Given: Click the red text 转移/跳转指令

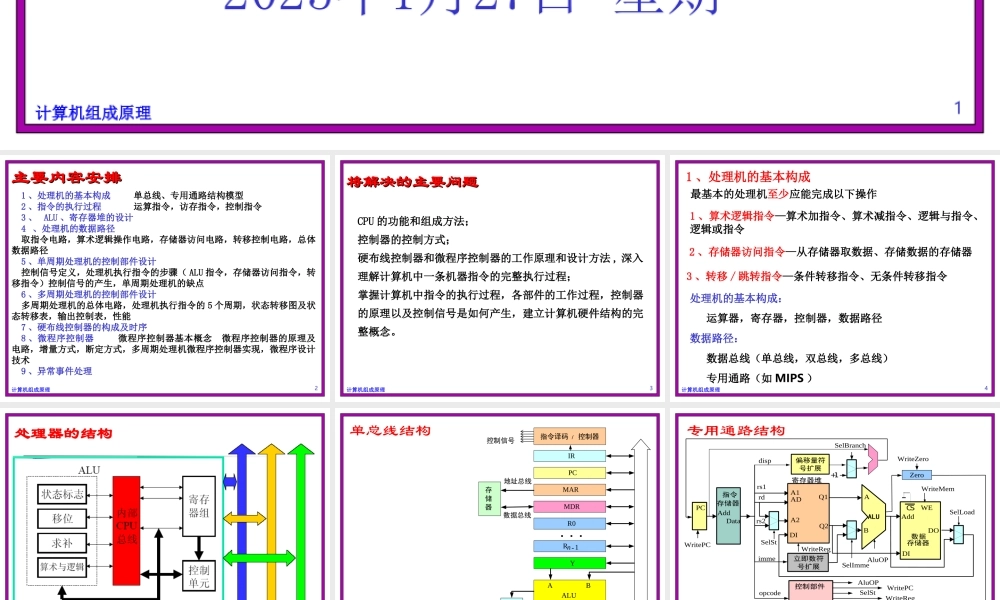Looking at the screenshot, I should pyautogui.click(x=744, y=276).
